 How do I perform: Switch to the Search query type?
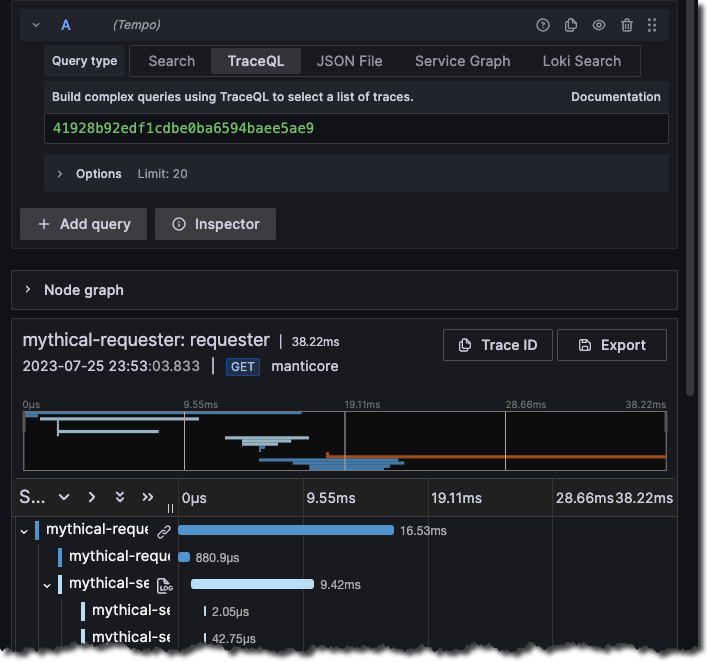coord(171,61)
